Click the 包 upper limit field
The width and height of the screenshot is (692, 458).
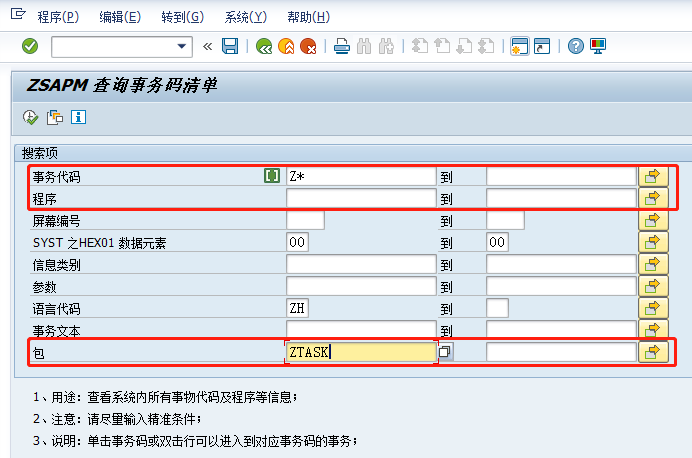(x=561, y=352)
